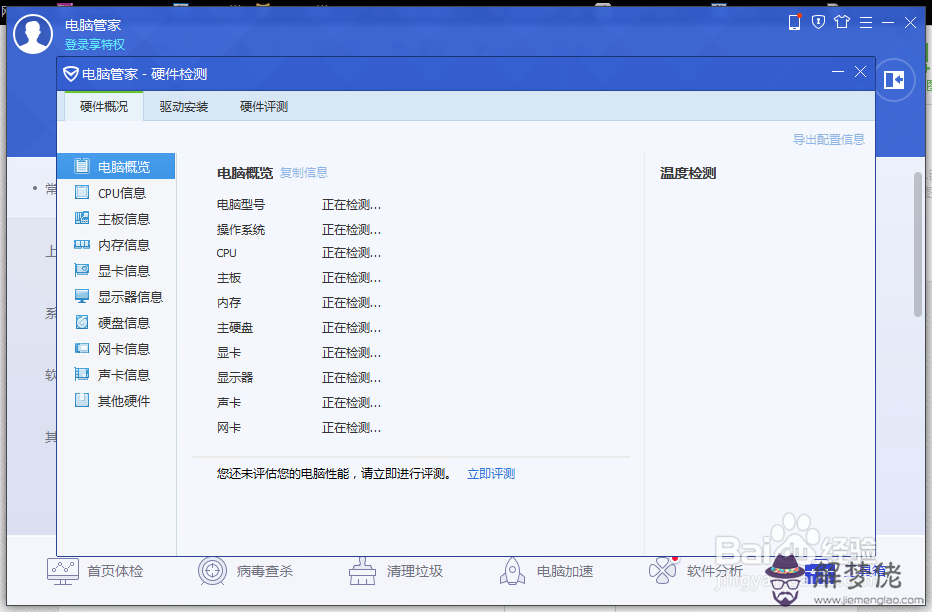
Task: Click the round exit-arrow icon beside the dialog
Action: point(894,80)
